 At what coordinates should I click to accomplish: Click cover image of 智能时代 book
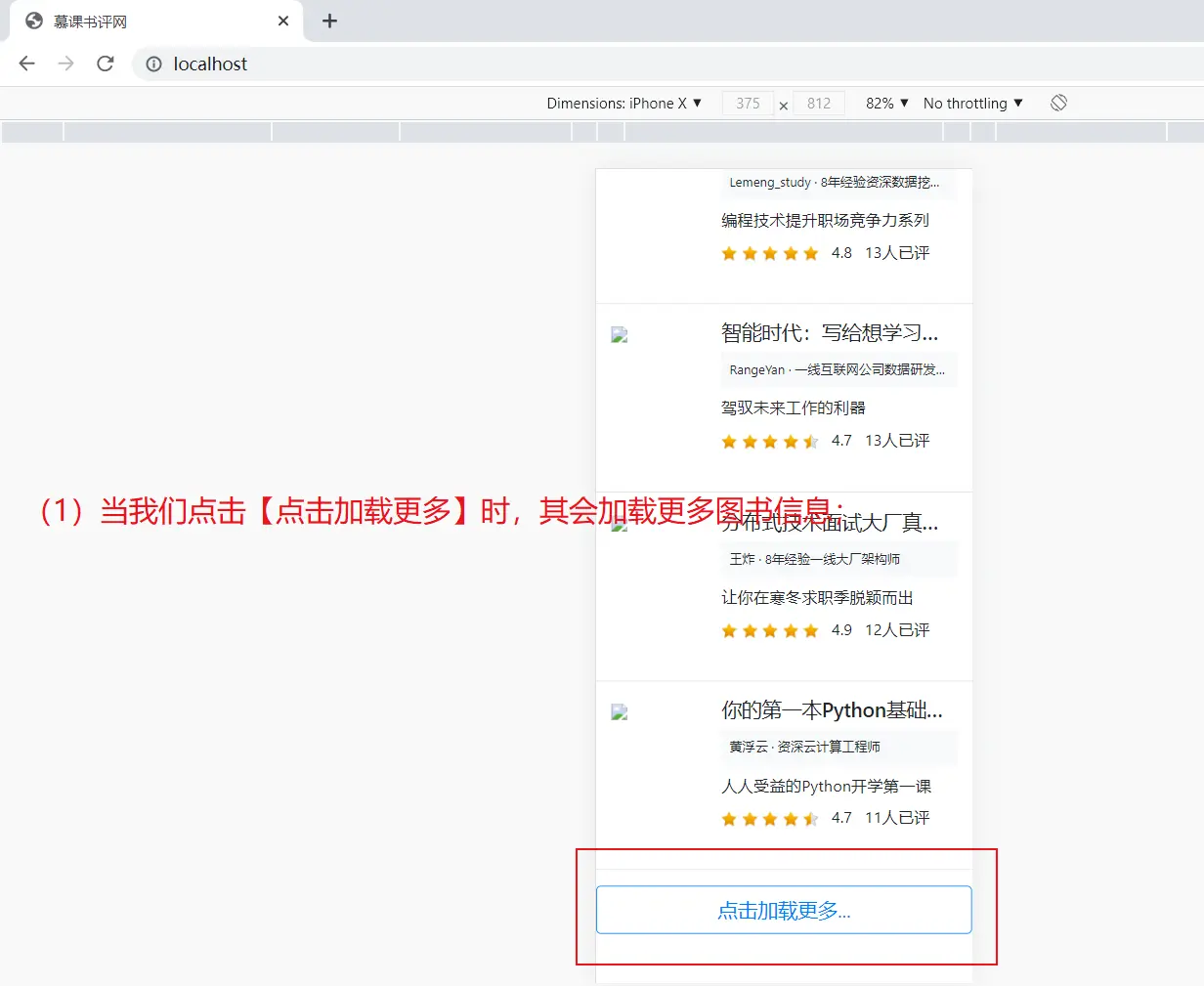point(620,335)
